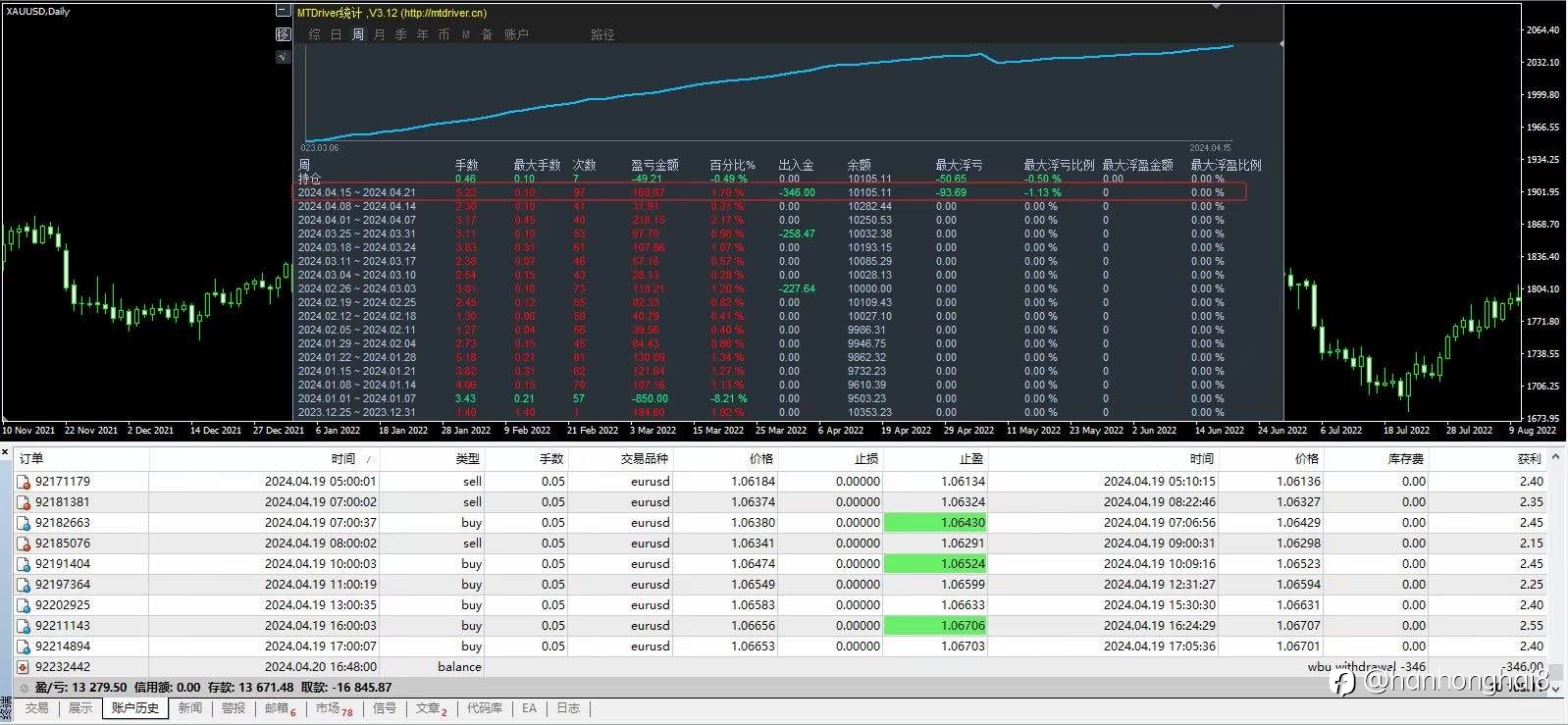Click the order icon for sell order 92171179
Screen dimensions: 1568x725
click(24, 482)
